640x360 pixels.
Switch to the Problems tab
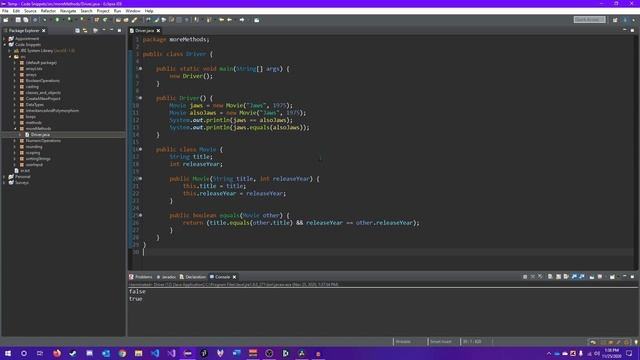tap(141, 277)
